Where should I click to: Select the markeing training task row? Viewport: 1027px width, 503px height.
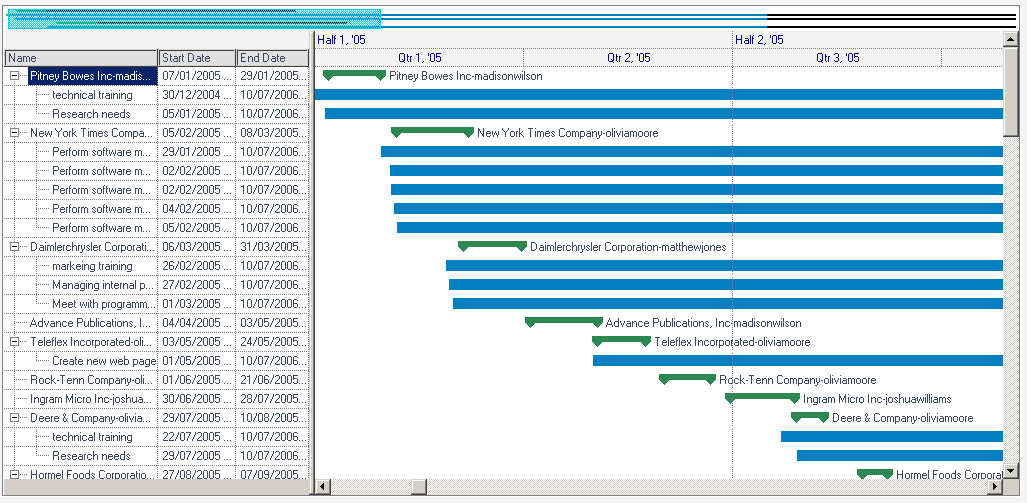(x=92, y=266)
